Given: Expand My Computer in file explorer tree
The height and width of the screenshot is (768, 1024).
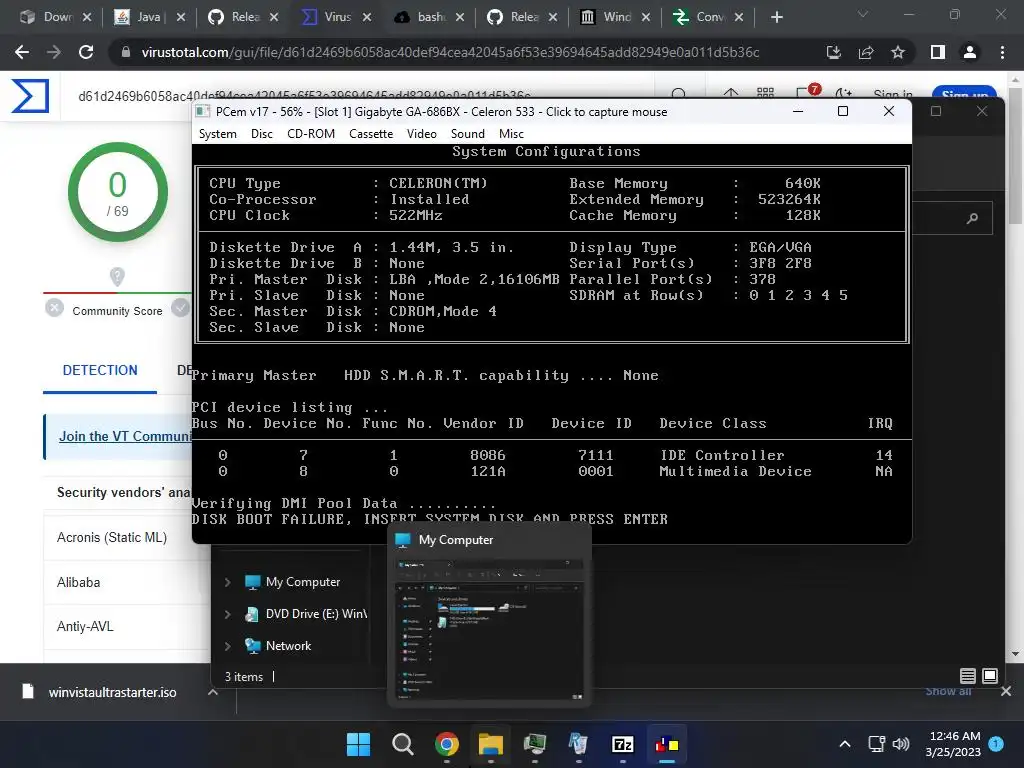Looking at the screenshot, I should 227,582.
